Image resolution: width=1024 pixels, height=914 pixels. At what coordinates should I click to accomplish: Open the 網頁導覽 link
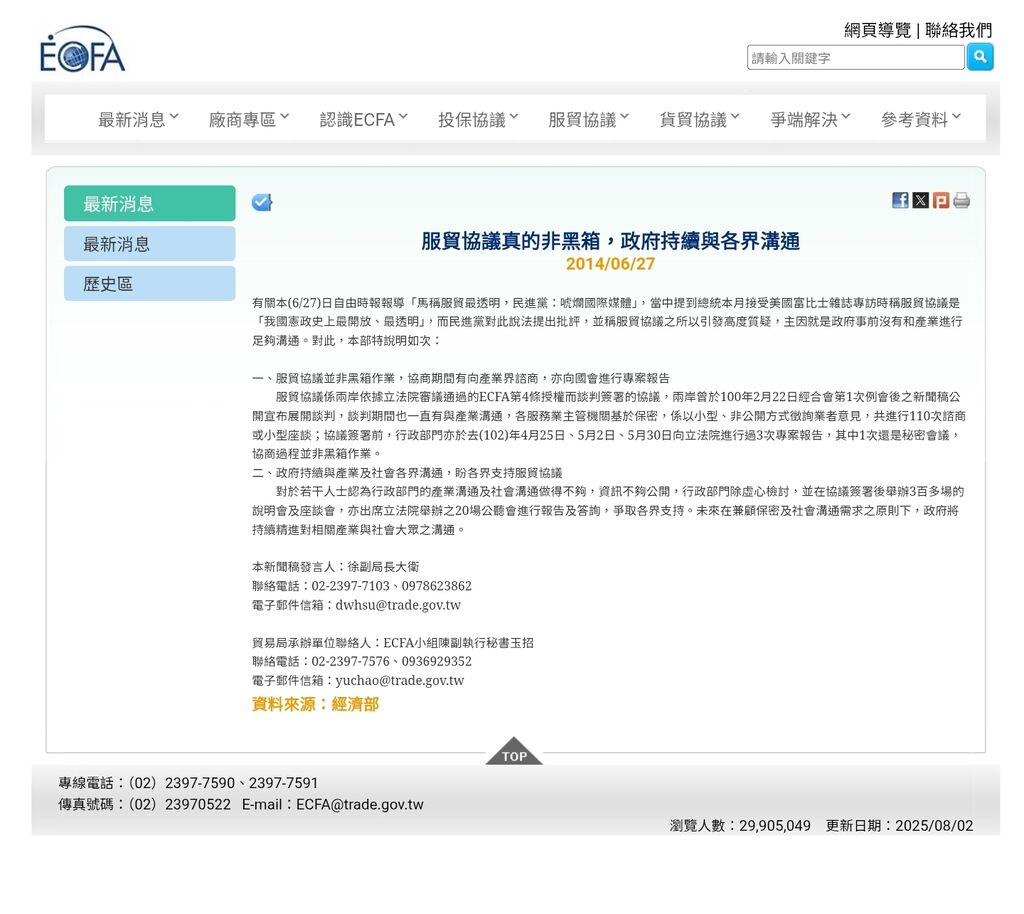[877, 29]
